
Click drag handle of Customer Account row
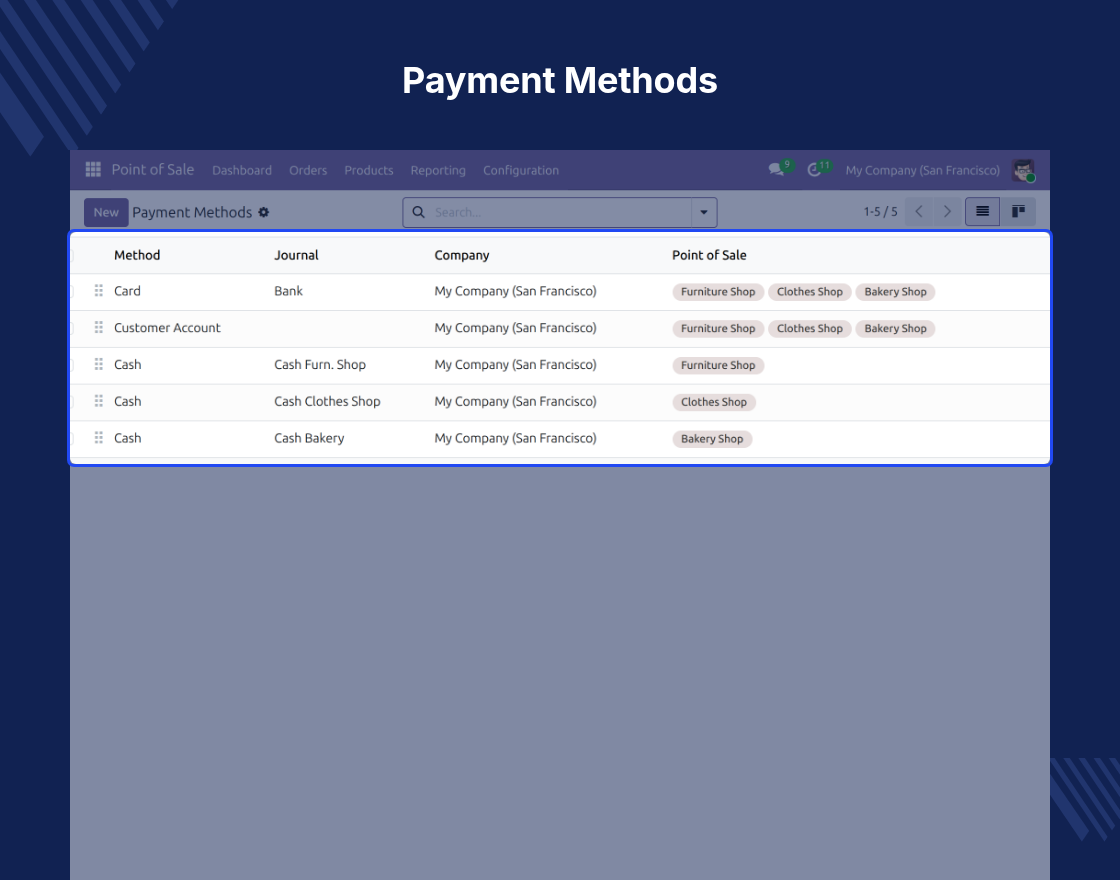(99, 327)
